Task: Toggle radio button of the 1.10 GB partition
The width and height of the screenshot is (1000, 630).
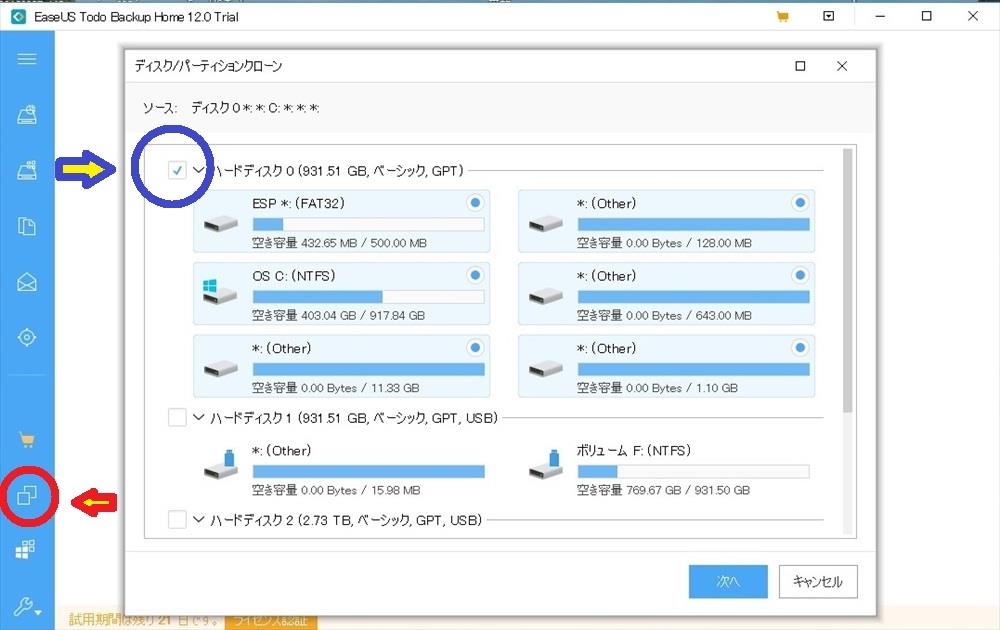Action: 800,348
